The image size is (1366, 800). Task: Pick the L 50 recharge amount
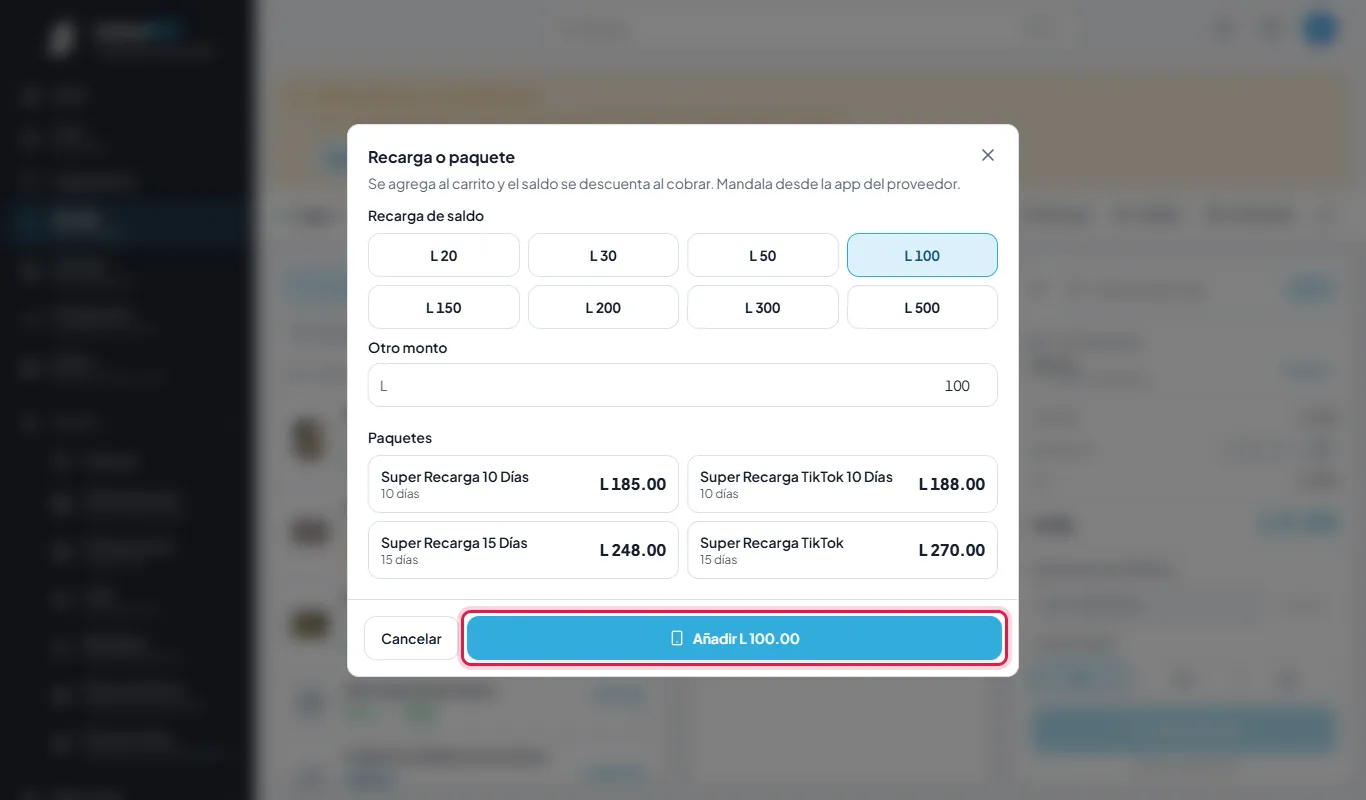(x=763, y=255)
